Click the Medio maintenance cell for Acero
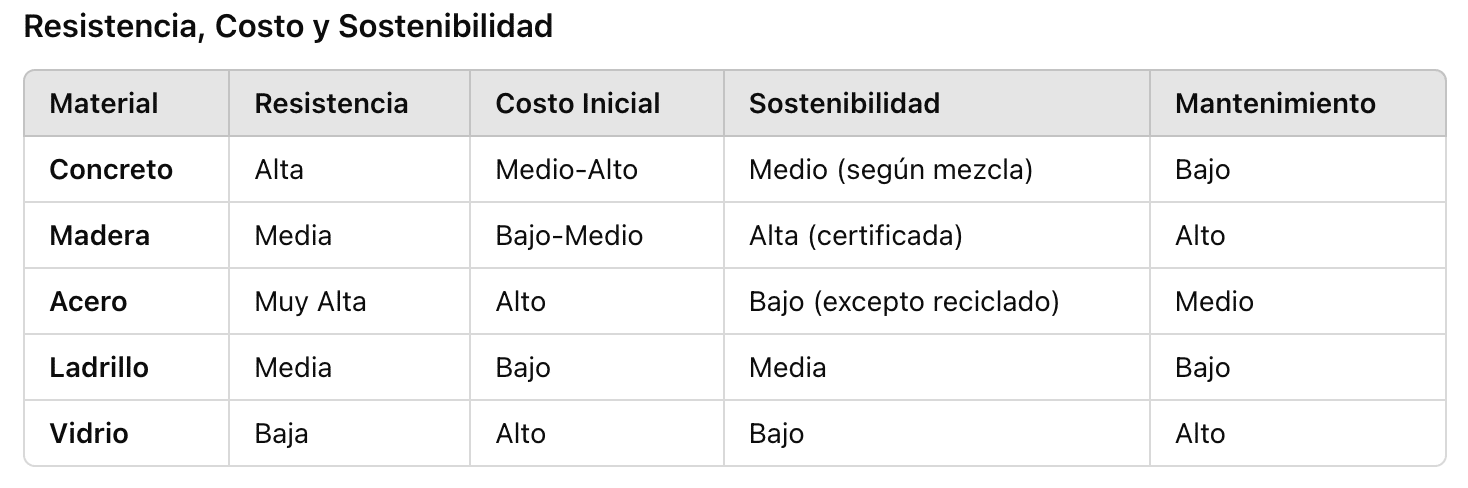The height and width of the screenshot is (488, 1468). tap(1214, 302)
